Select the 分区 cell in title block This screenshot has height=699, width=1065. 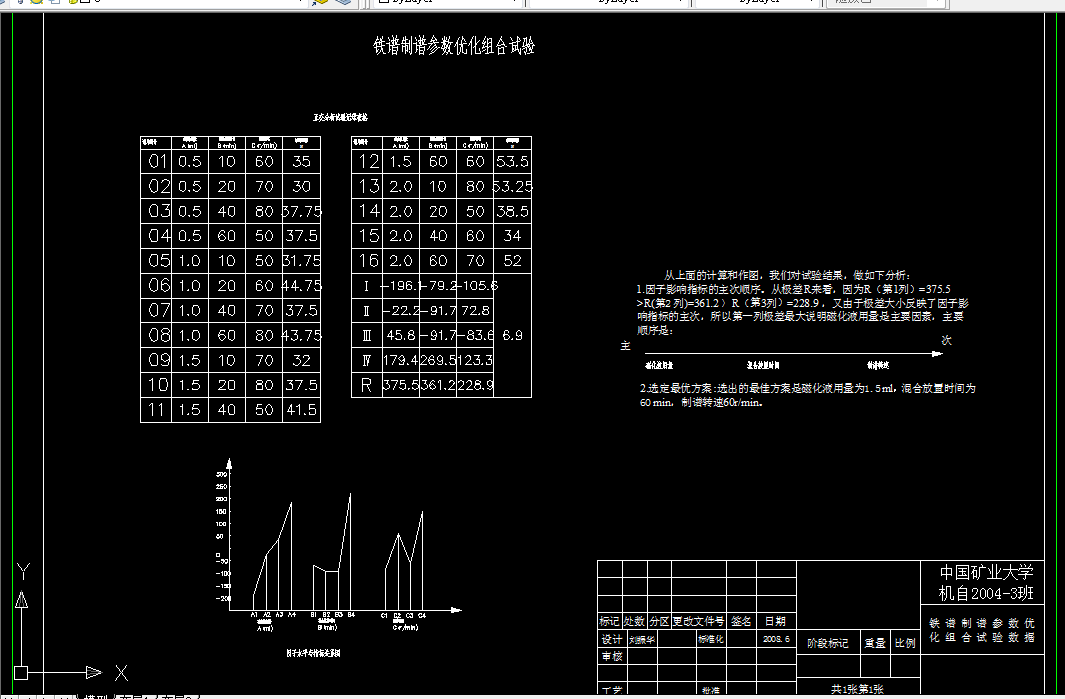660,621
